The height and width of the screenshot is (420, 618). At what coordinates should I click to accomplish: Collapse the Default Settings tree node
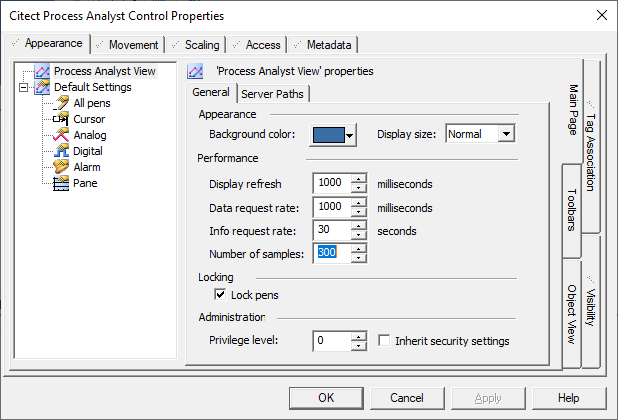coord(24,87)
